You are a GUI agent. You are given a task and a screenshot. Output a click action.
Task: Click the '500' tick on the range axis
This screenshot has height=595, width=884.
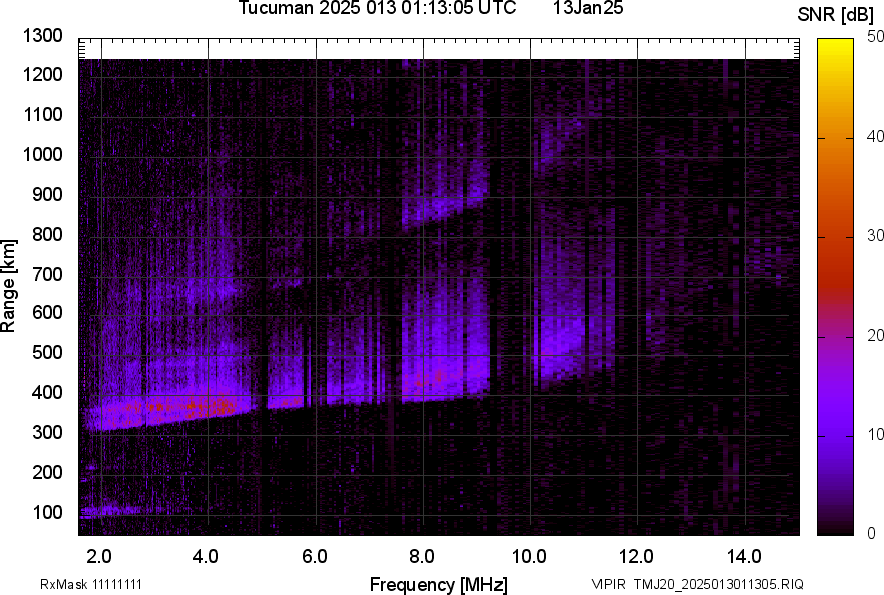point(46,353)
